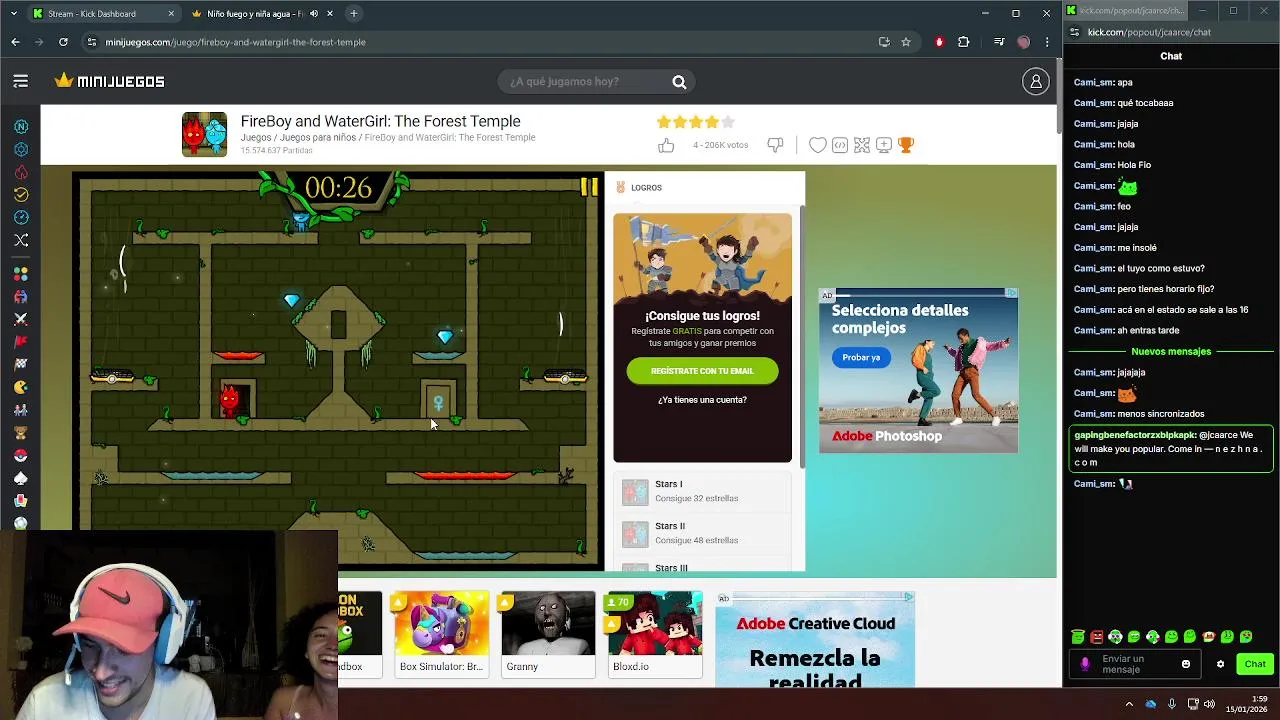The height and width of the screenshot is (720, 1280).
Task: Click the browser back arrow
Action: 15,42
